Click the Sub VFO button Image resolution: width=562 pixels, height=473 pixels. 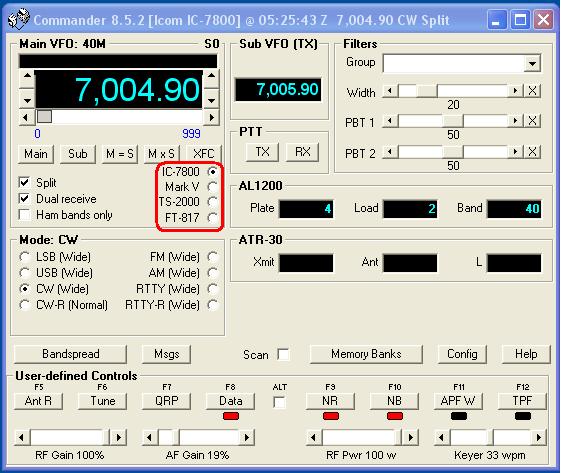[78, 154]
